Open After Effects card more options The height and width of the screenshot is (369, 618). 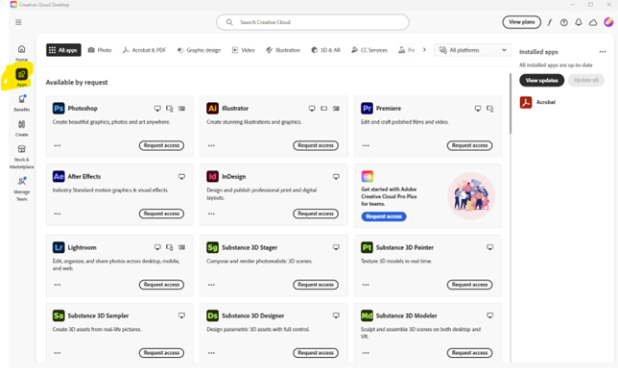coord(58,214)
